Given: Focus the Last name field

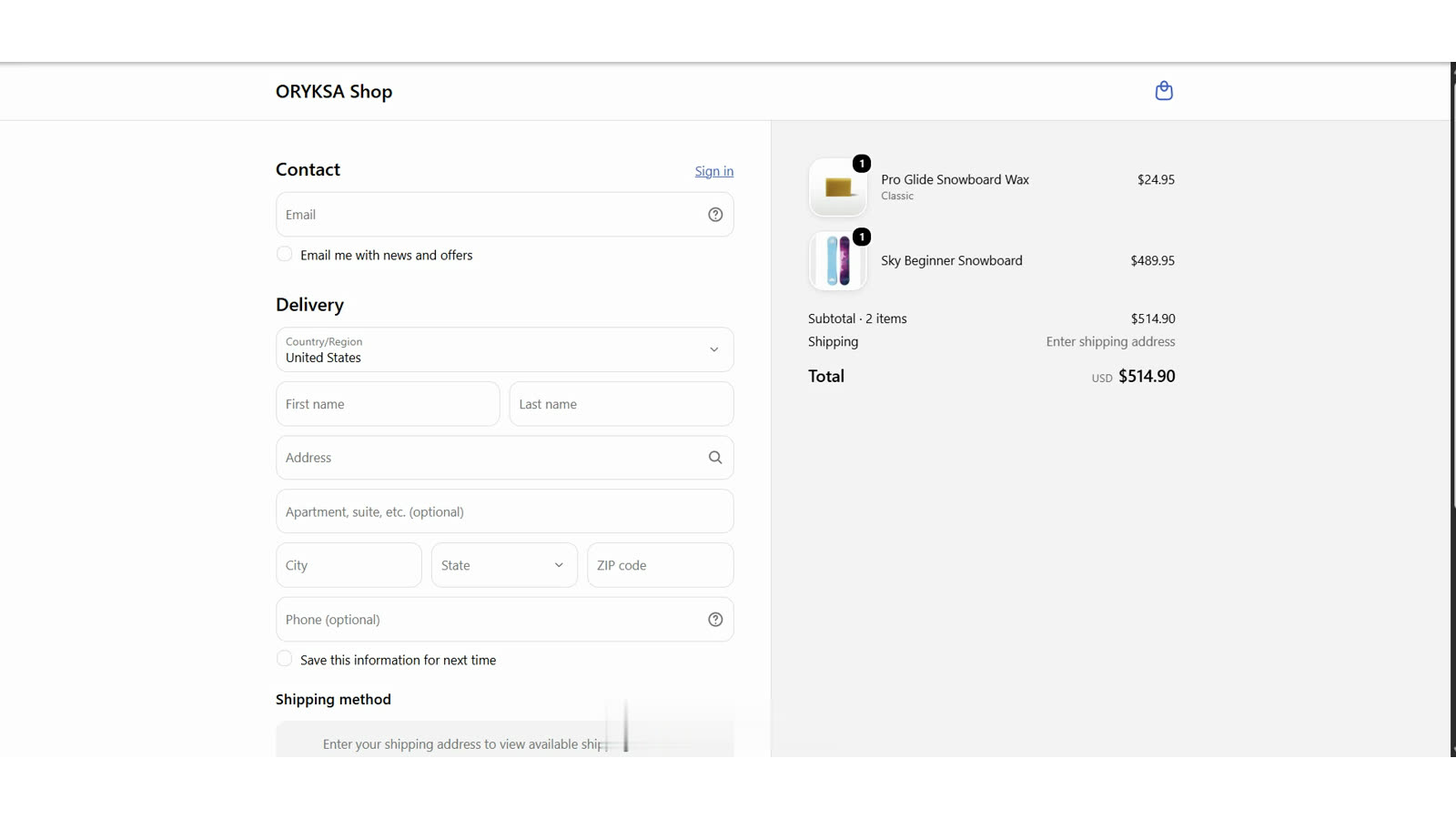Looking at the screenshot, I should click(622, 404).
